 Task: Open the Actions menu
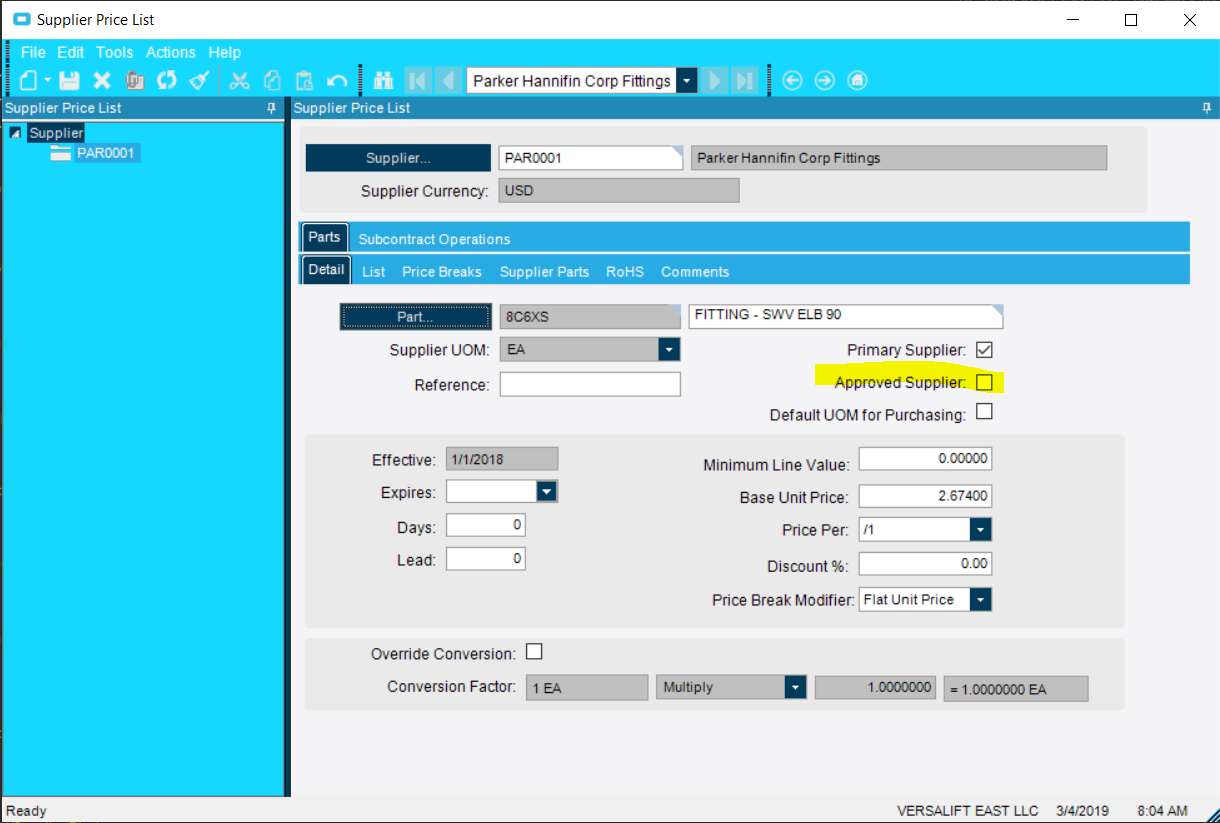[x=171, y=52]
